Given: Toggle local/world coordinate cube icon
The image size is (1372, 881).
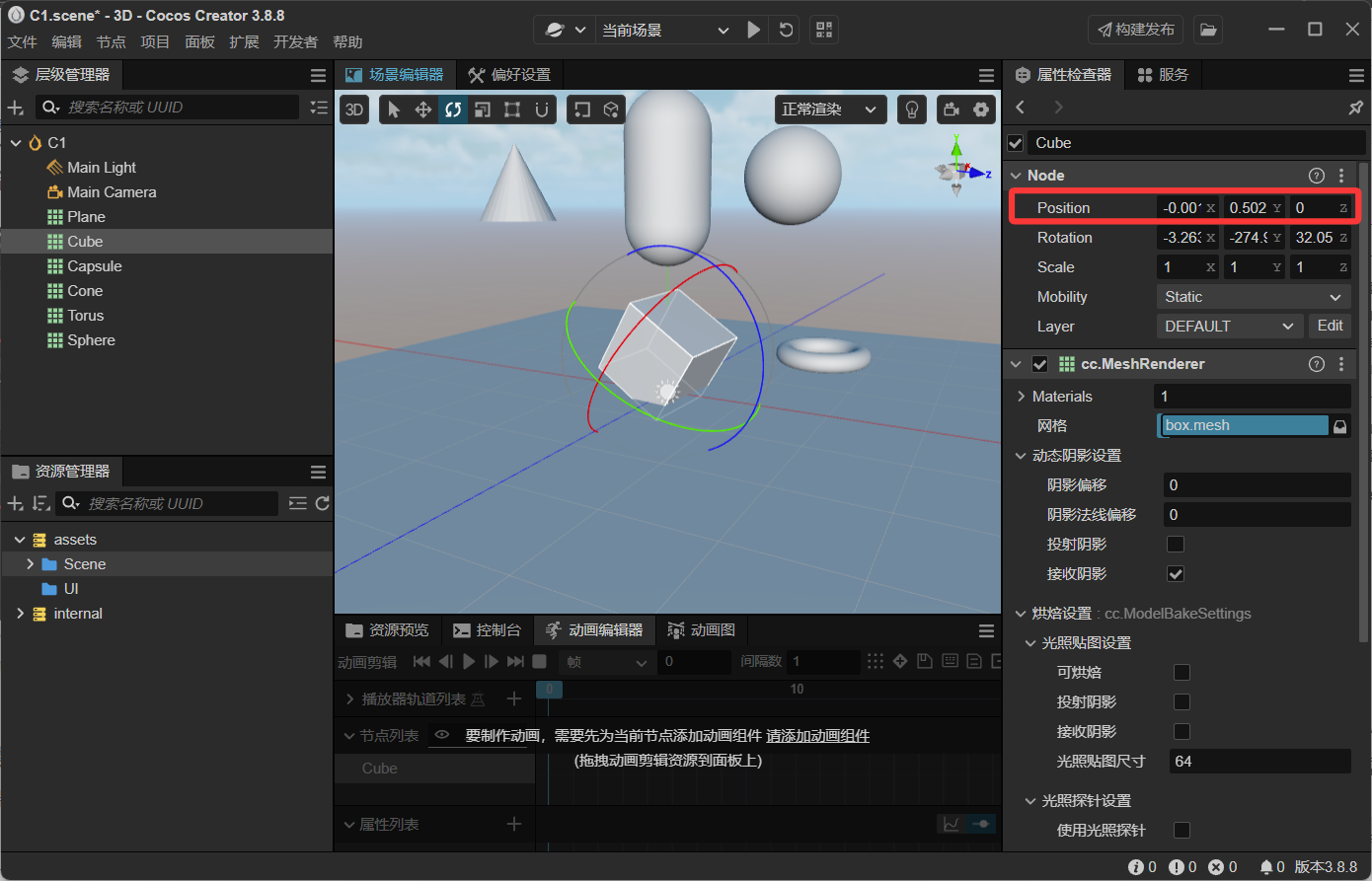Looking at the screenshot, I should 612,110.
